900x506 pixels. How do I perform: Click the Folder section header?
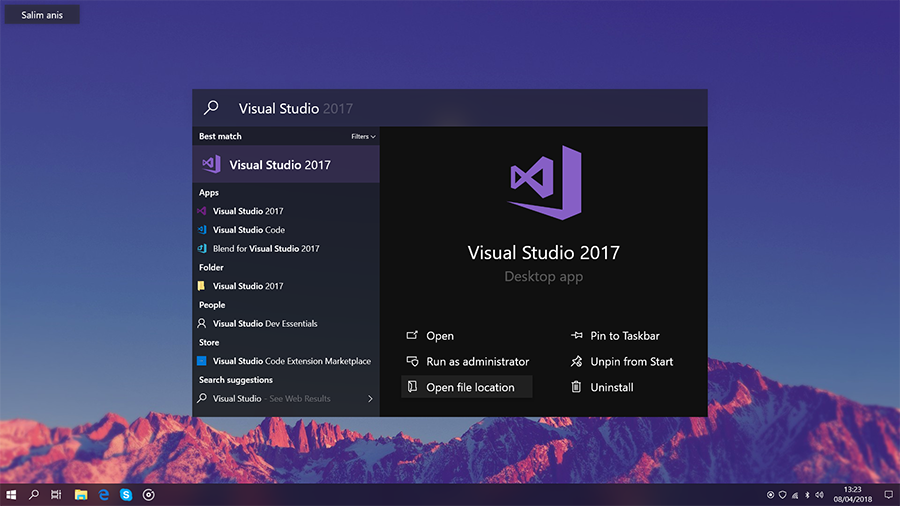coord(211,267)
